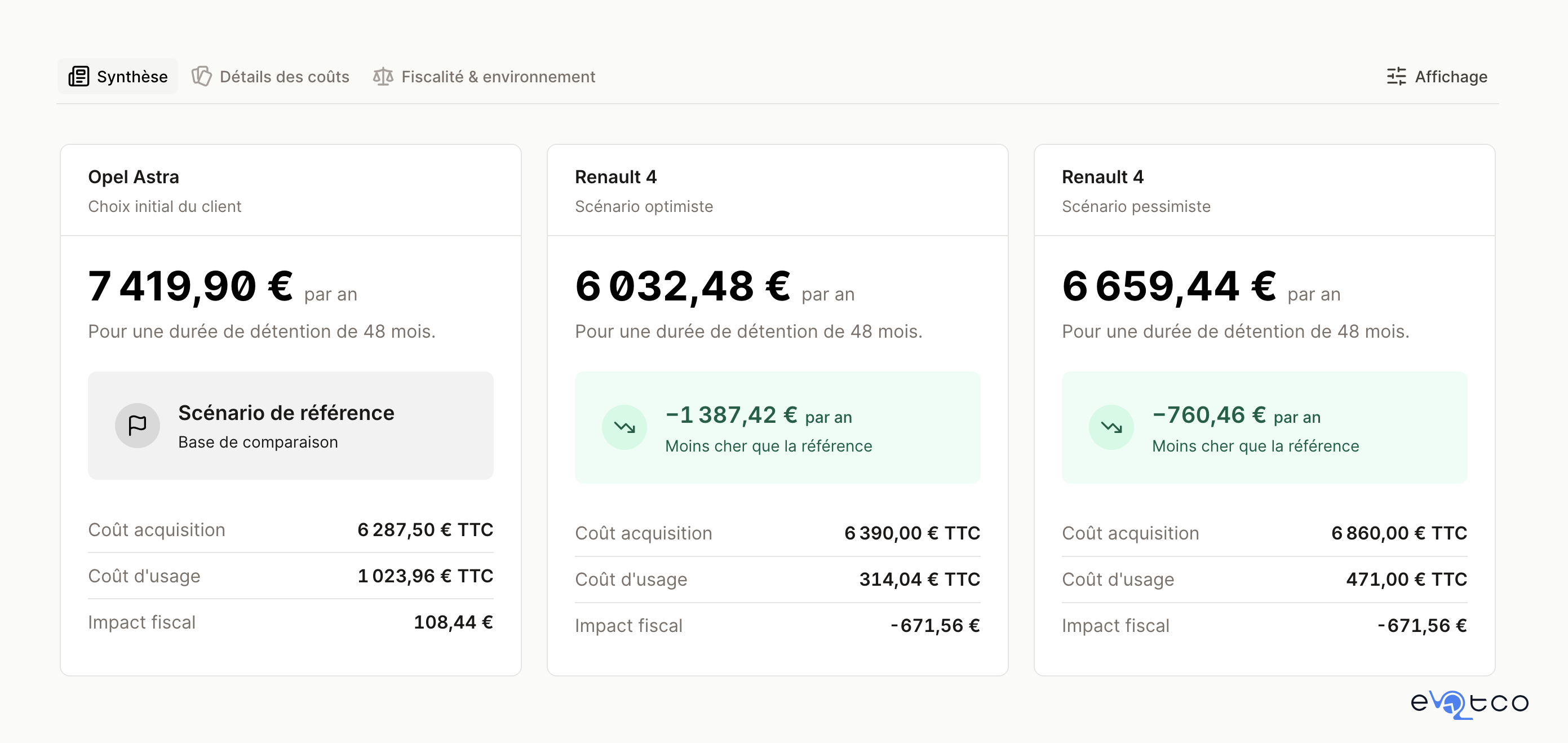The image size is (1568, 743).
Task: Click the Synthèse newspaper icon
Action: coord(78,76)
